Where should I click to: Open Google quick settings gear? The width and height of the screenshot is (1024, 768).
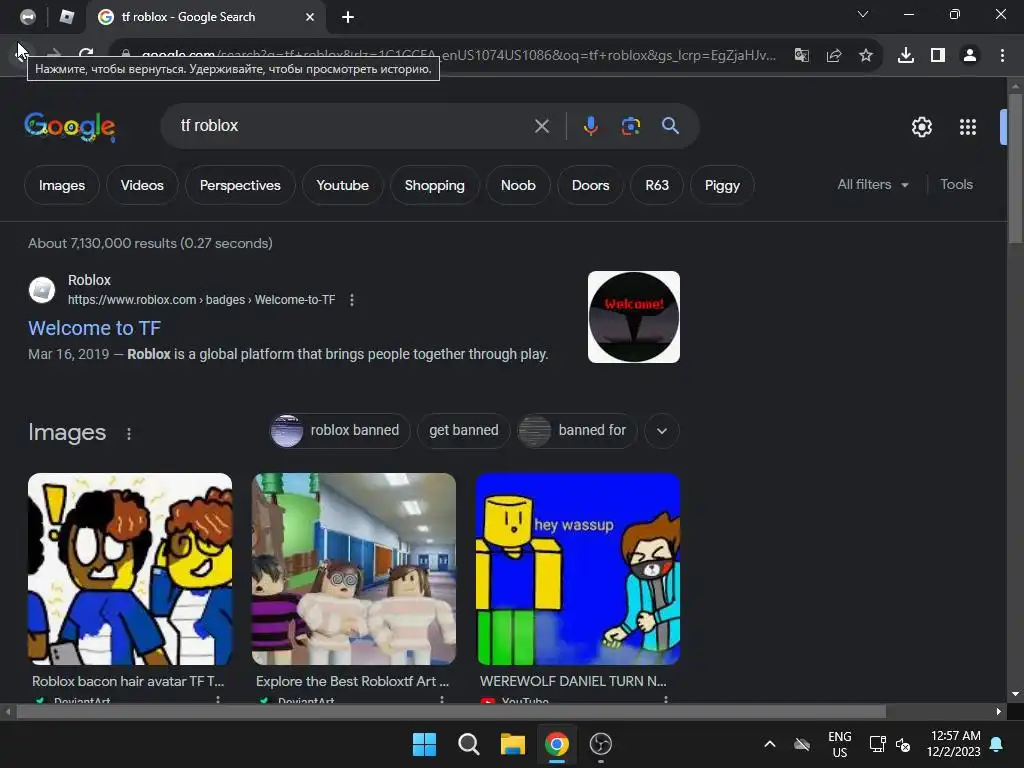click(x=921, y=127)
